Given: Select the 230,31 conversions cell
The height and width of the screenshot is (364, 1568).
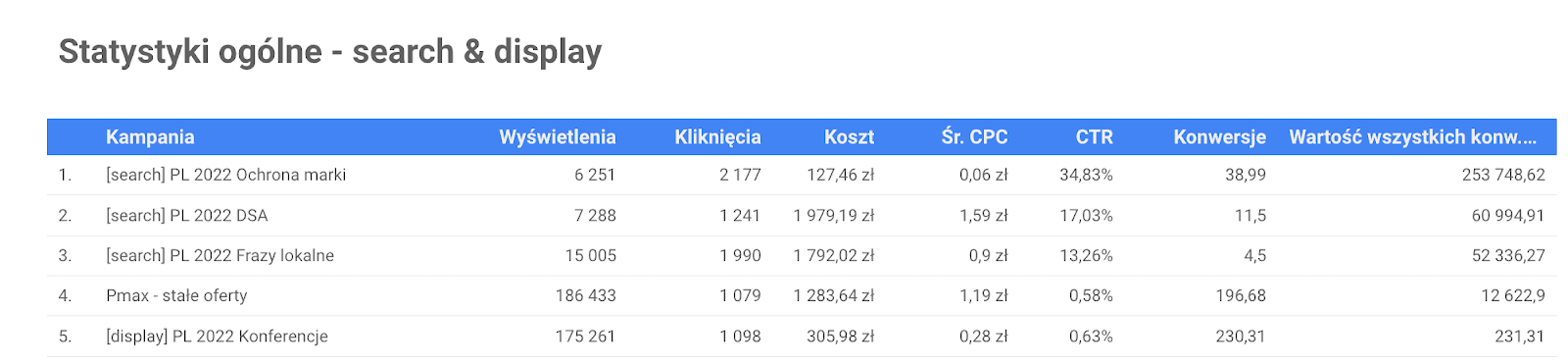Looking at the screenshot, I should click(x=1240, y=336).
